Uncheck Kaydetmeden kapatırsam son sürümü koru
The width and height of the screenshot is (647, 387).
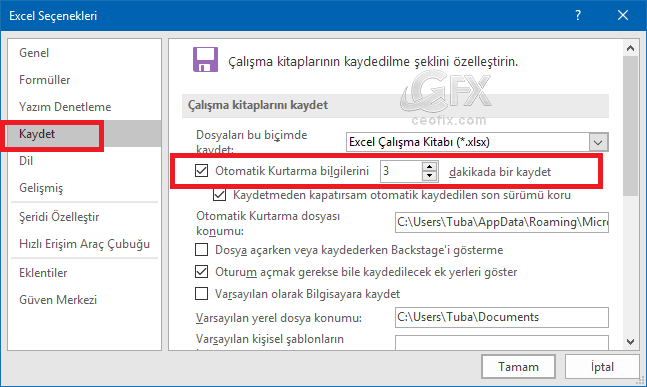pyautogui.click(x=220, y=195)
